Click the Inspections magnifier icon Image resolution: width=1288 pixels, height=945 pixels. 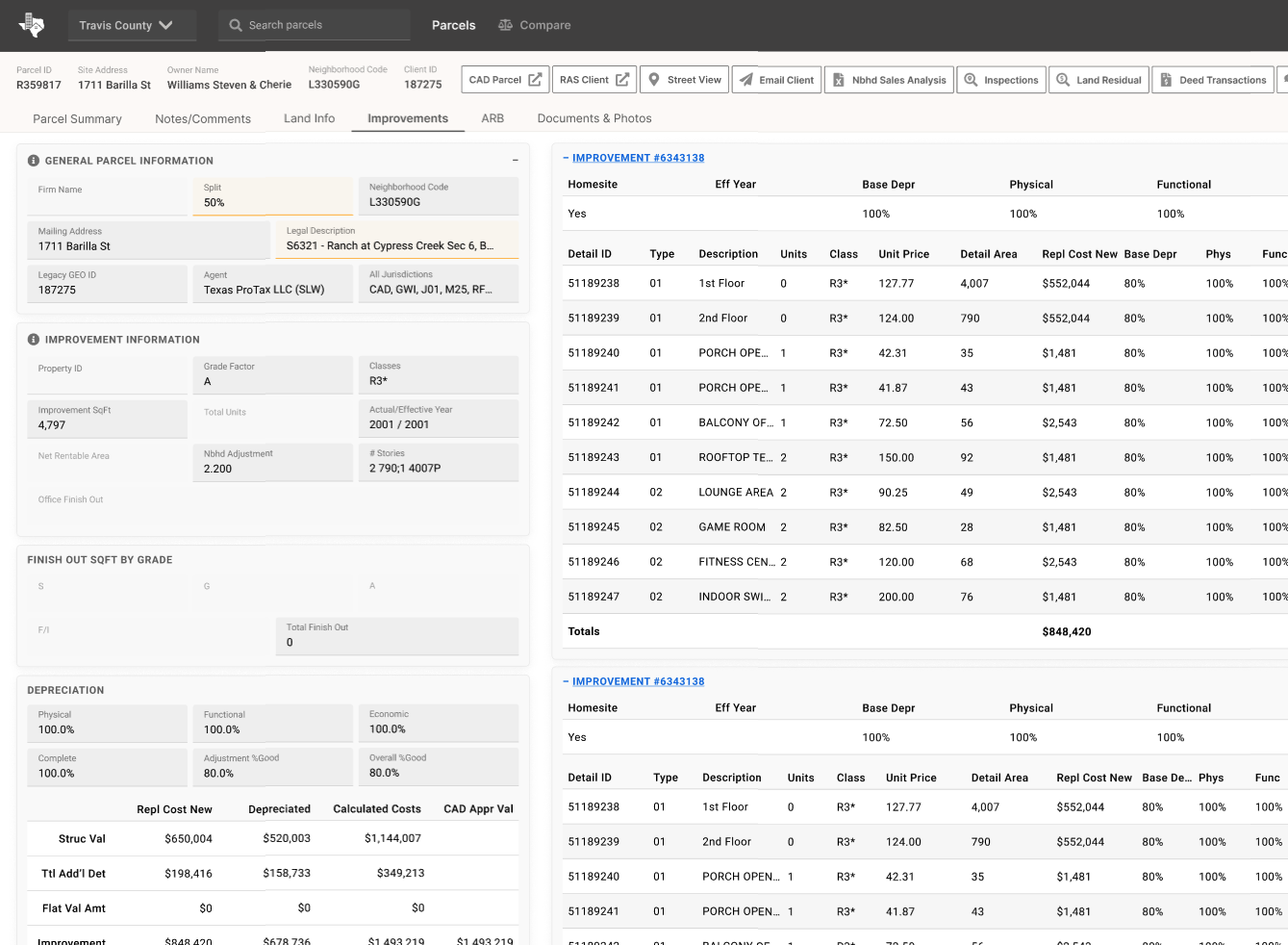pos(971,80)
